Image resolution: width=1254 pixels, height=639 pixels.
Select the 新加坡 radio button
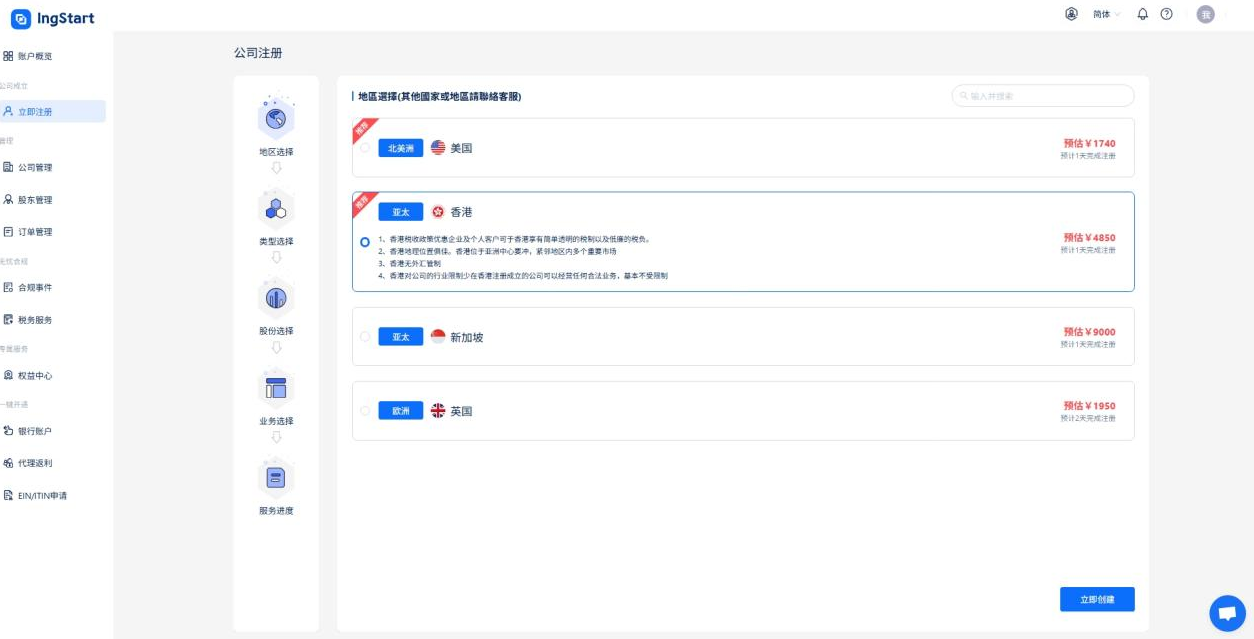[x=365, y=337]
